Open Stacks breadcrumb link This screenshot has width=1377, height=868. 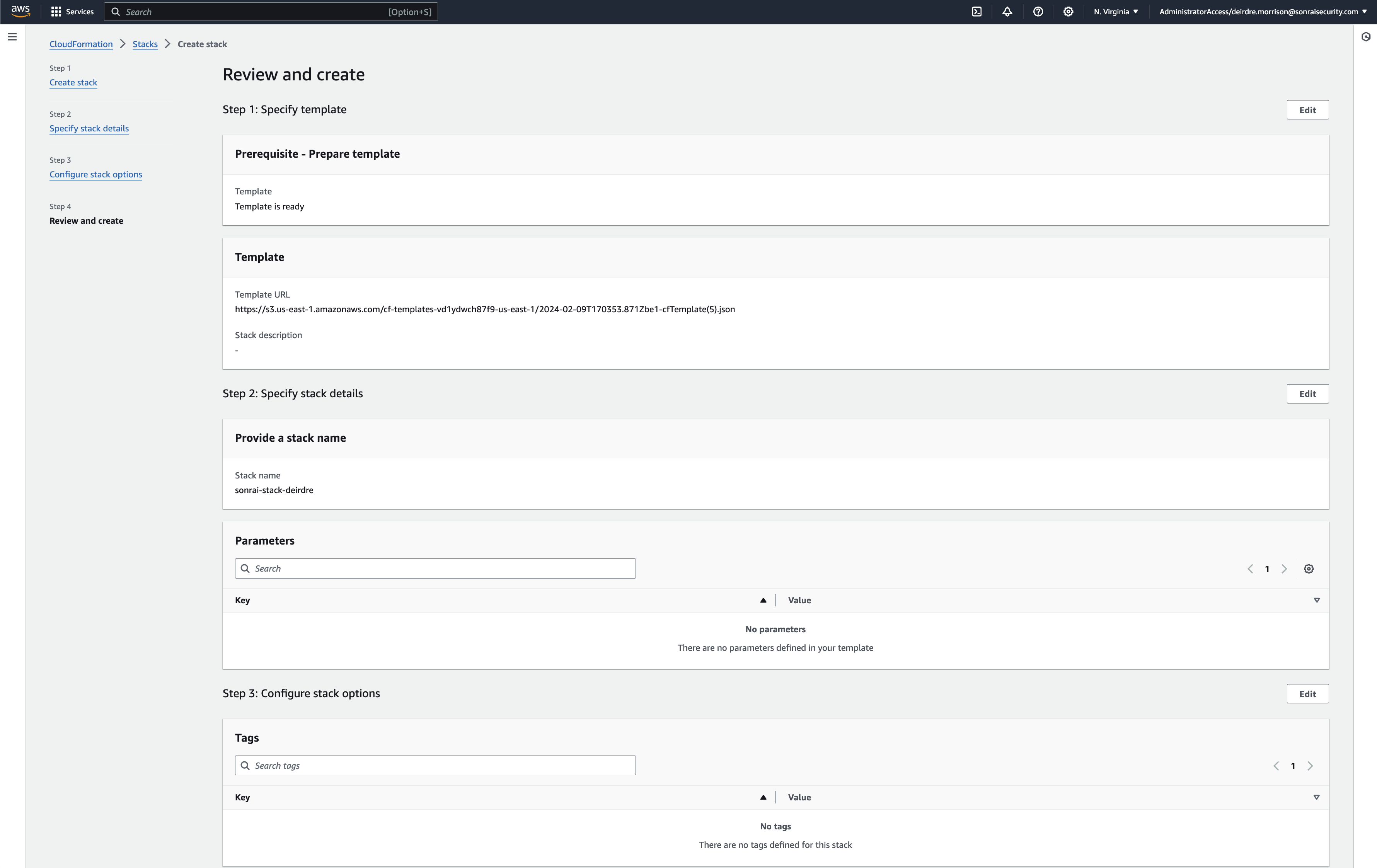pyautogui.click(x=145, y=44)
